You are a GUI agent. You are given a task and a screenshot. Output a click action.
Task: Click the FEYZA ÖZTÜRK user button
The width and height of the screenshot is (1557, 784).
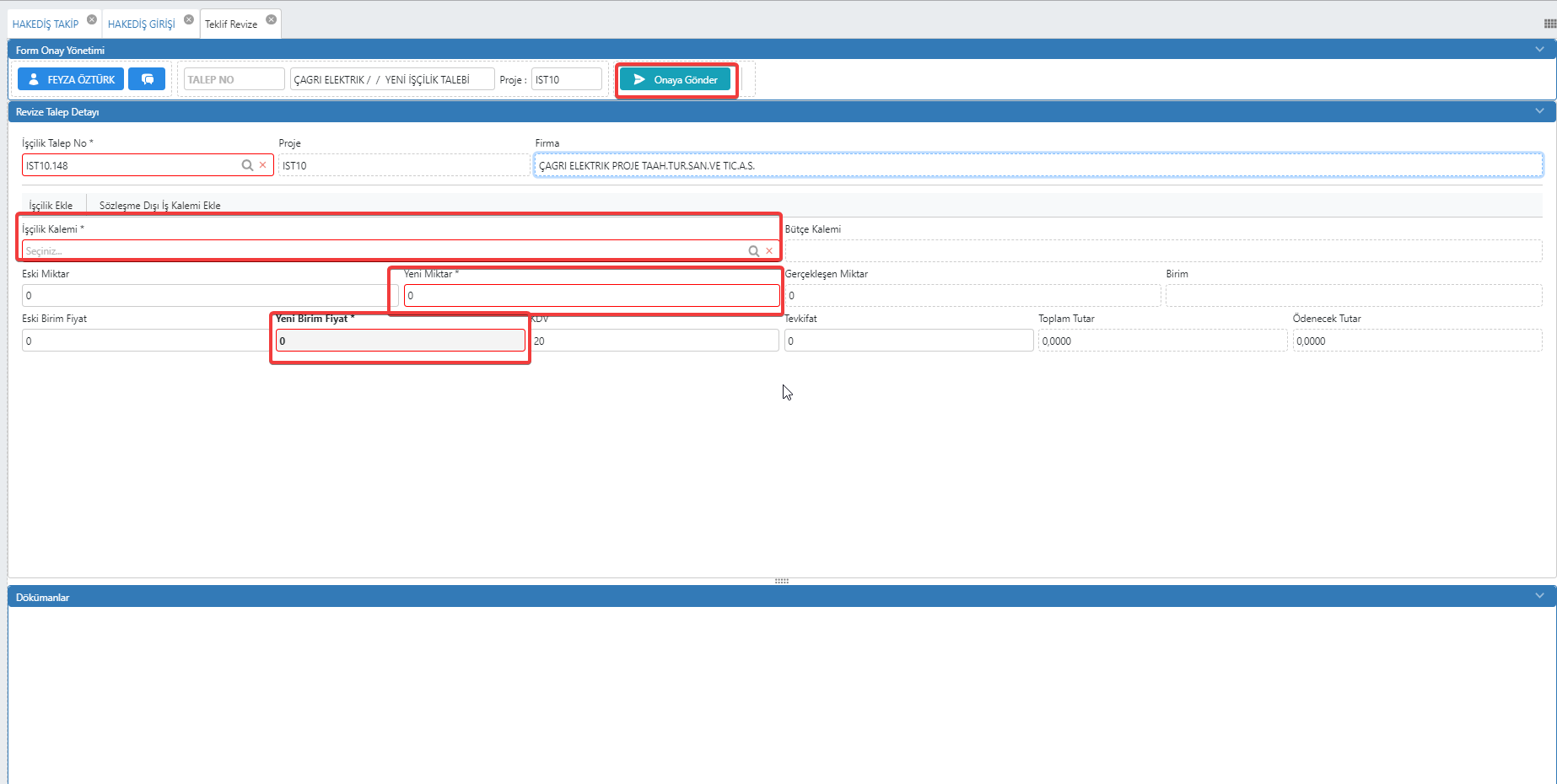tap(71, 79)
